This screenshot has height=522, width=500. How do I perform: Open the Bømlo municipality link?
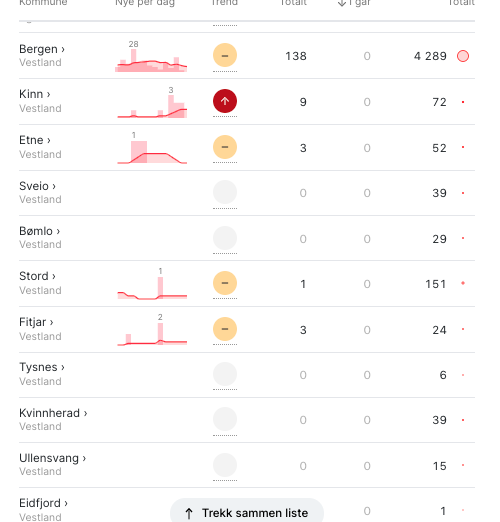coord(39,231)
